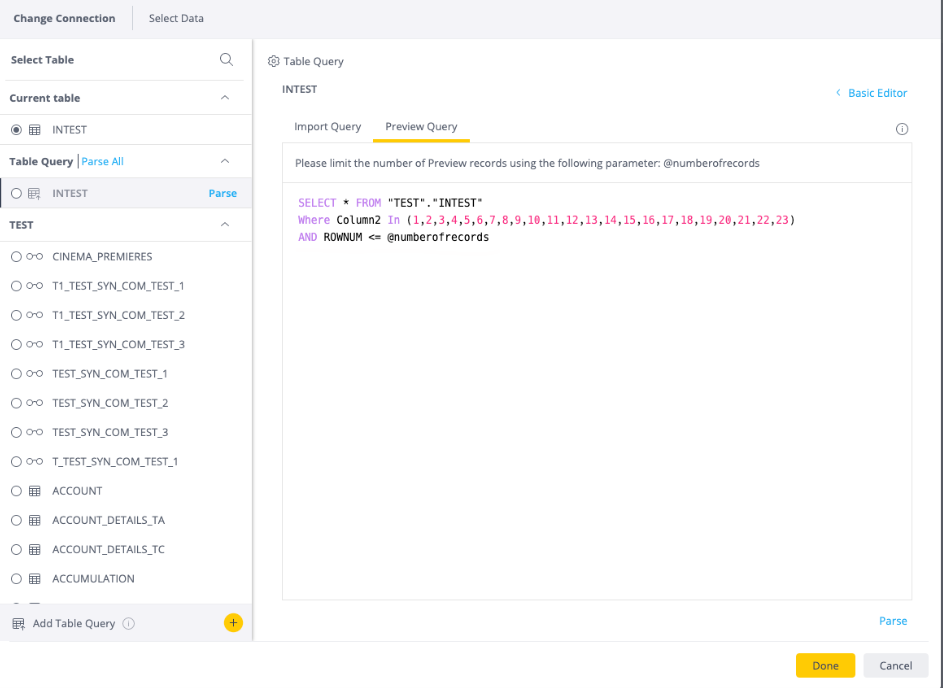The height and width of the screenshot is (688, 943).
Task: Click the Cancel button
Action: coord(895,665)
